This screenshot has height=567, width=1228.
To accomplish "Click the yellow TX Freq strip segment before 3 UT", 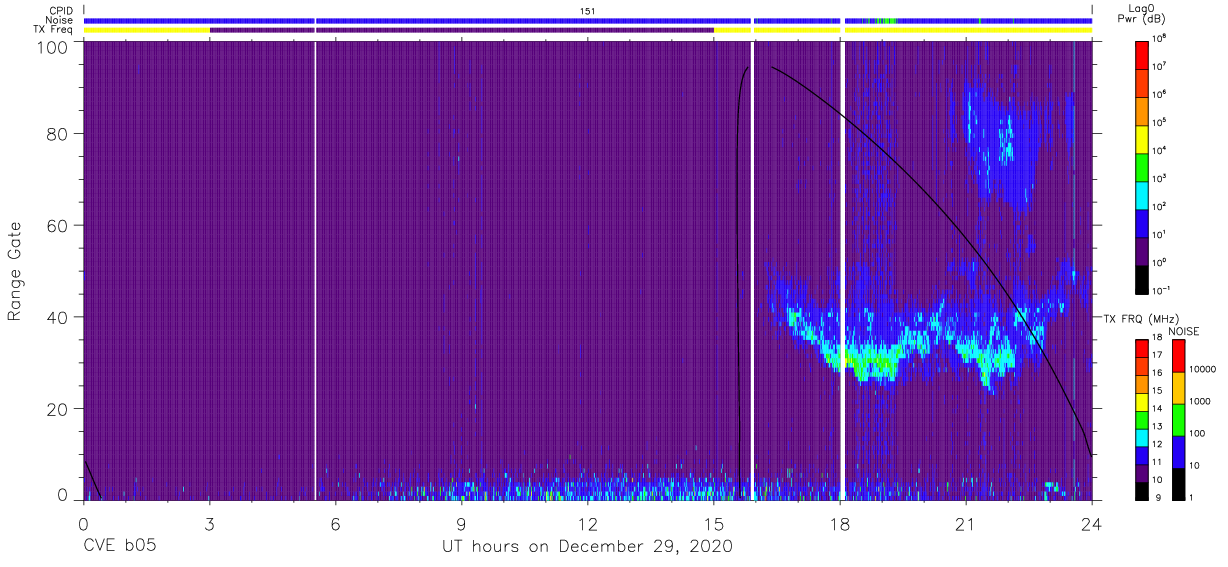I will click(x=146, y=30).
